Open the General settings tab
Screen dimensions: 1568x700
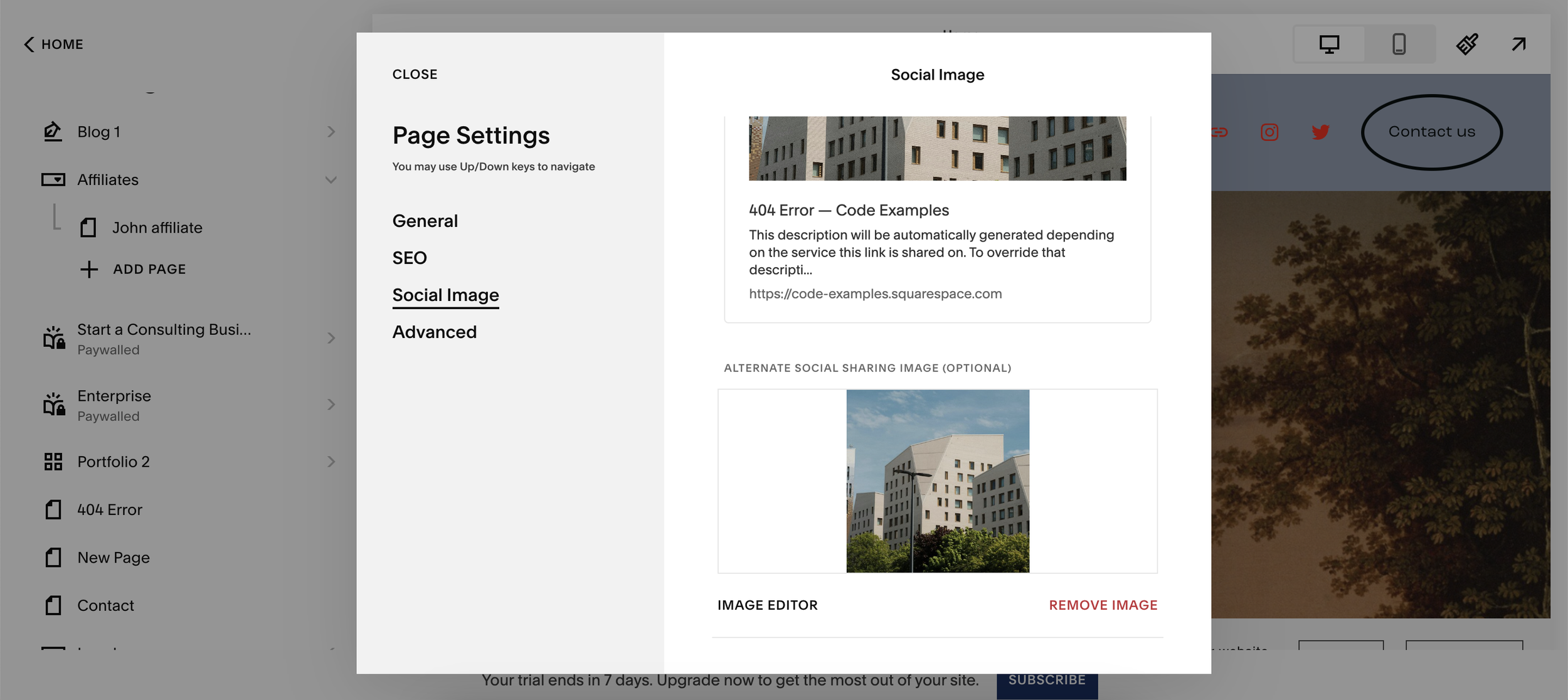pos(425,221)
